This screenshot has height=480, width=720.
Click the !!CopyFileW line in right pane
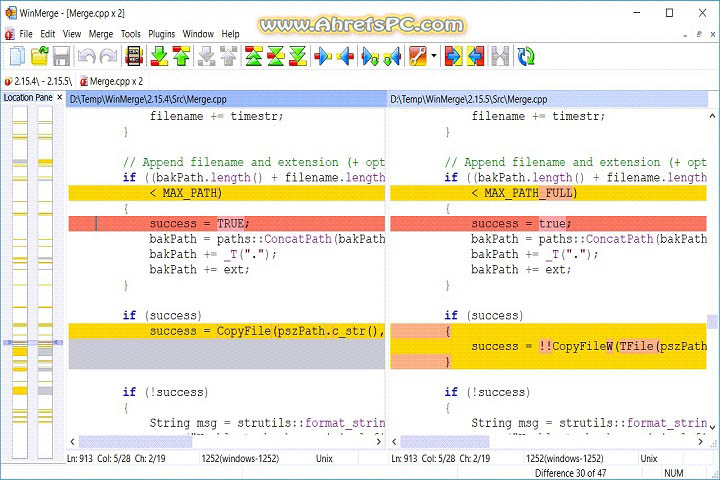point(548,346)
